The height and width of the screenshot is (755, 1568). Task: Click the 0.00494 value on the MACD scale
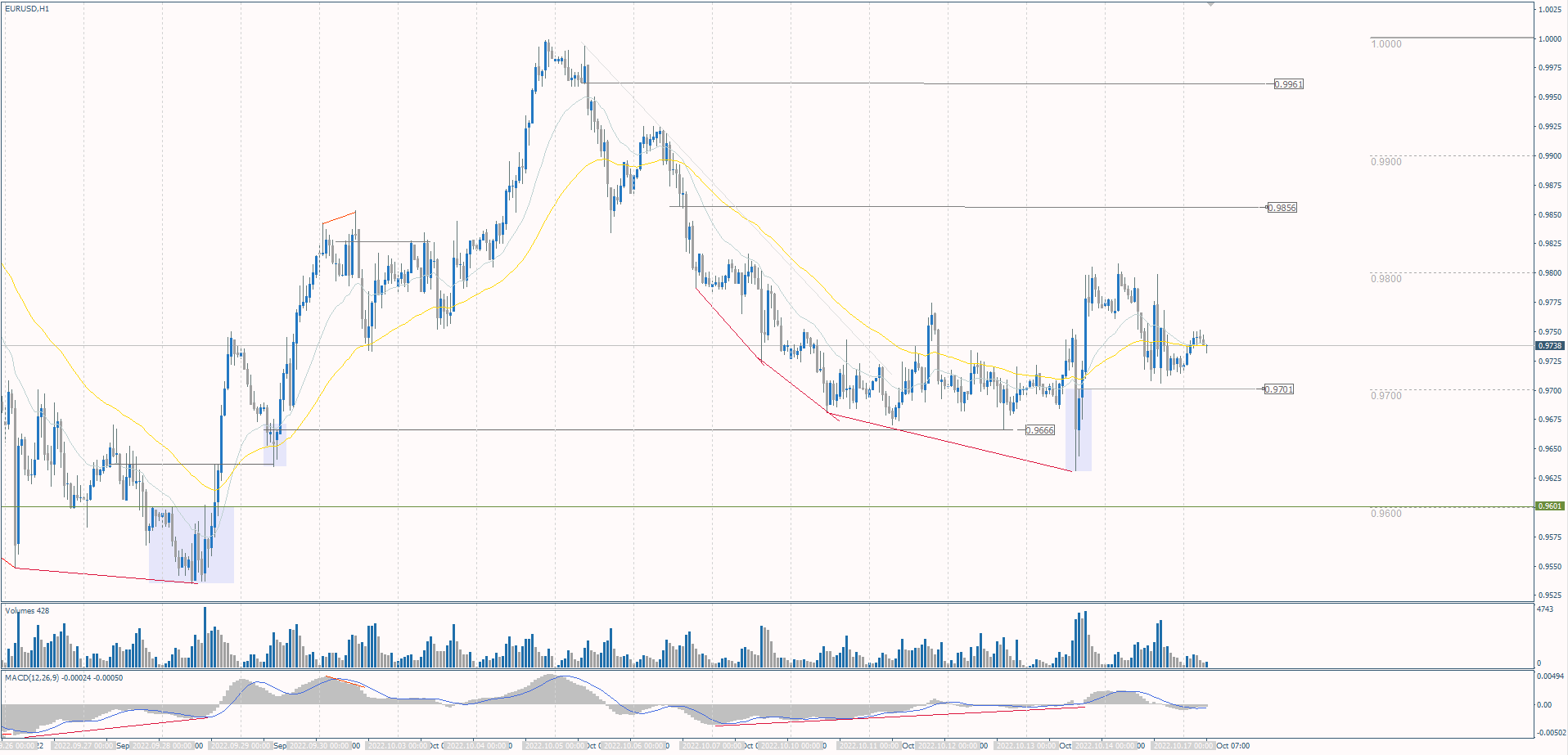(1550, 676)
